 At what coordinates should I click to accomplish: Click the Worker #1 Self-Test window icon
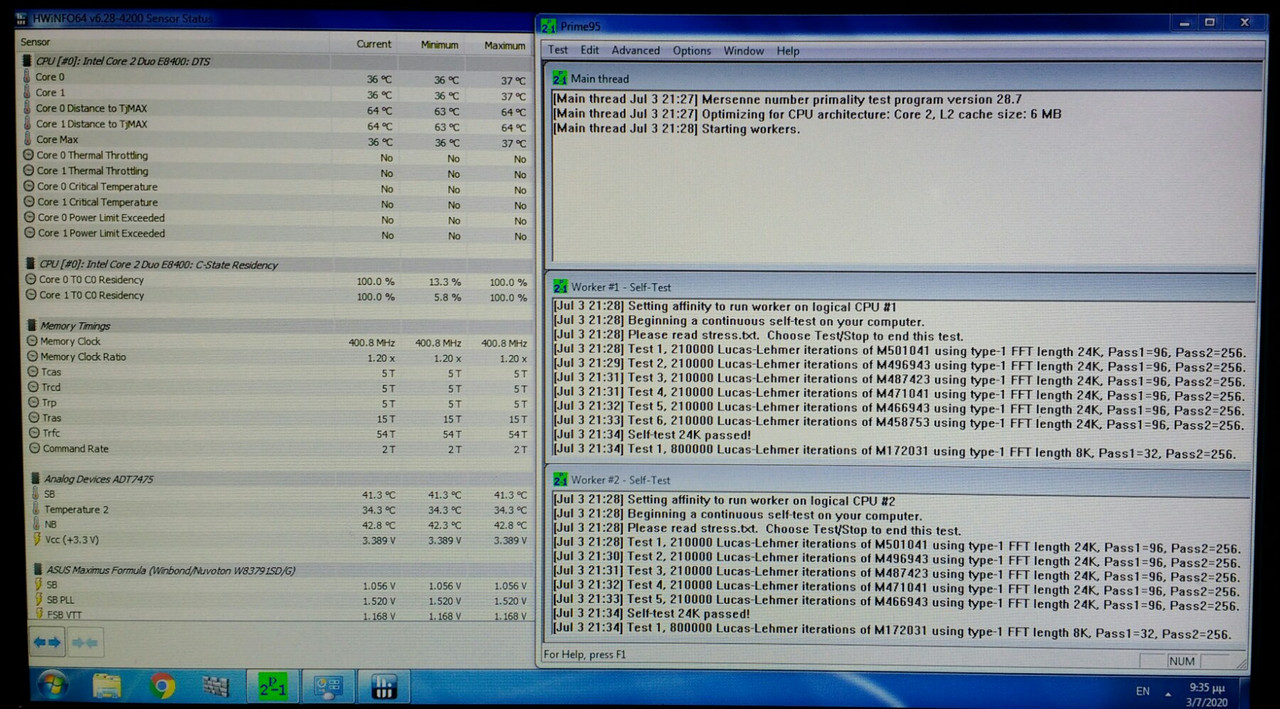coord(559,287)
